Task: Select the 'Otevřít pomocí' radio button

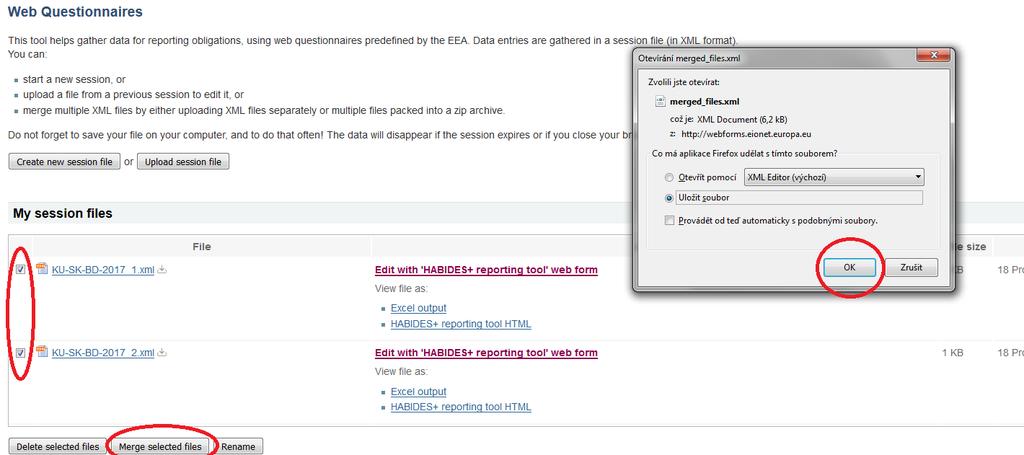Action: pyautogui.click(x=669, y=178)
